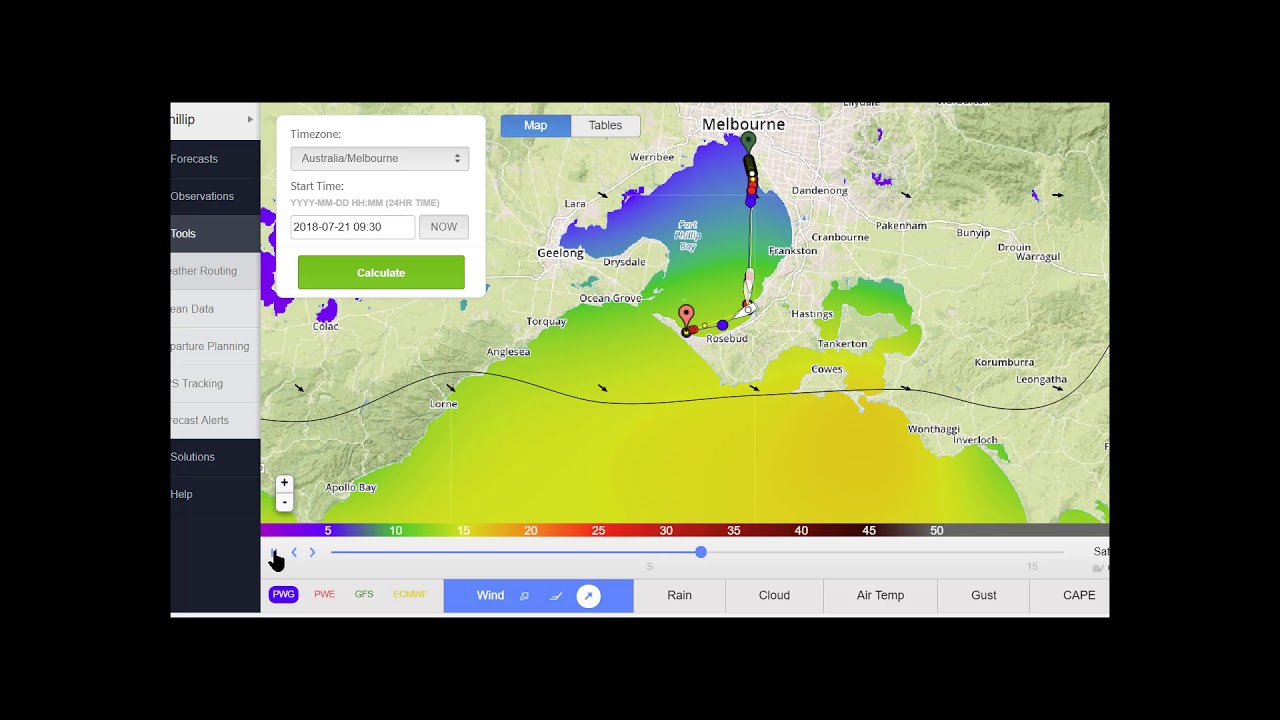Image resolution: width=1280 pixels, height=720 pixels.
Task: Switch to the Map view tab
Action: (536, 125)
